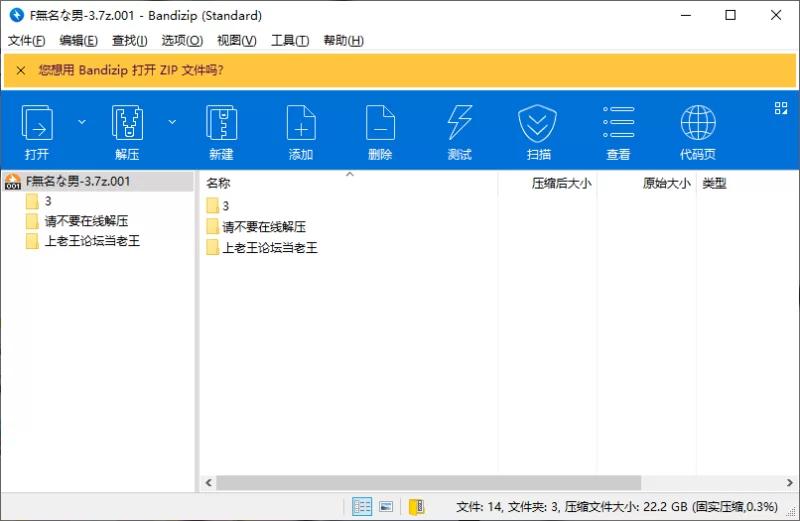Toggle thumbnail view in status bar
The width and height of the screenshot is (800, 521).
coord(386,507)
